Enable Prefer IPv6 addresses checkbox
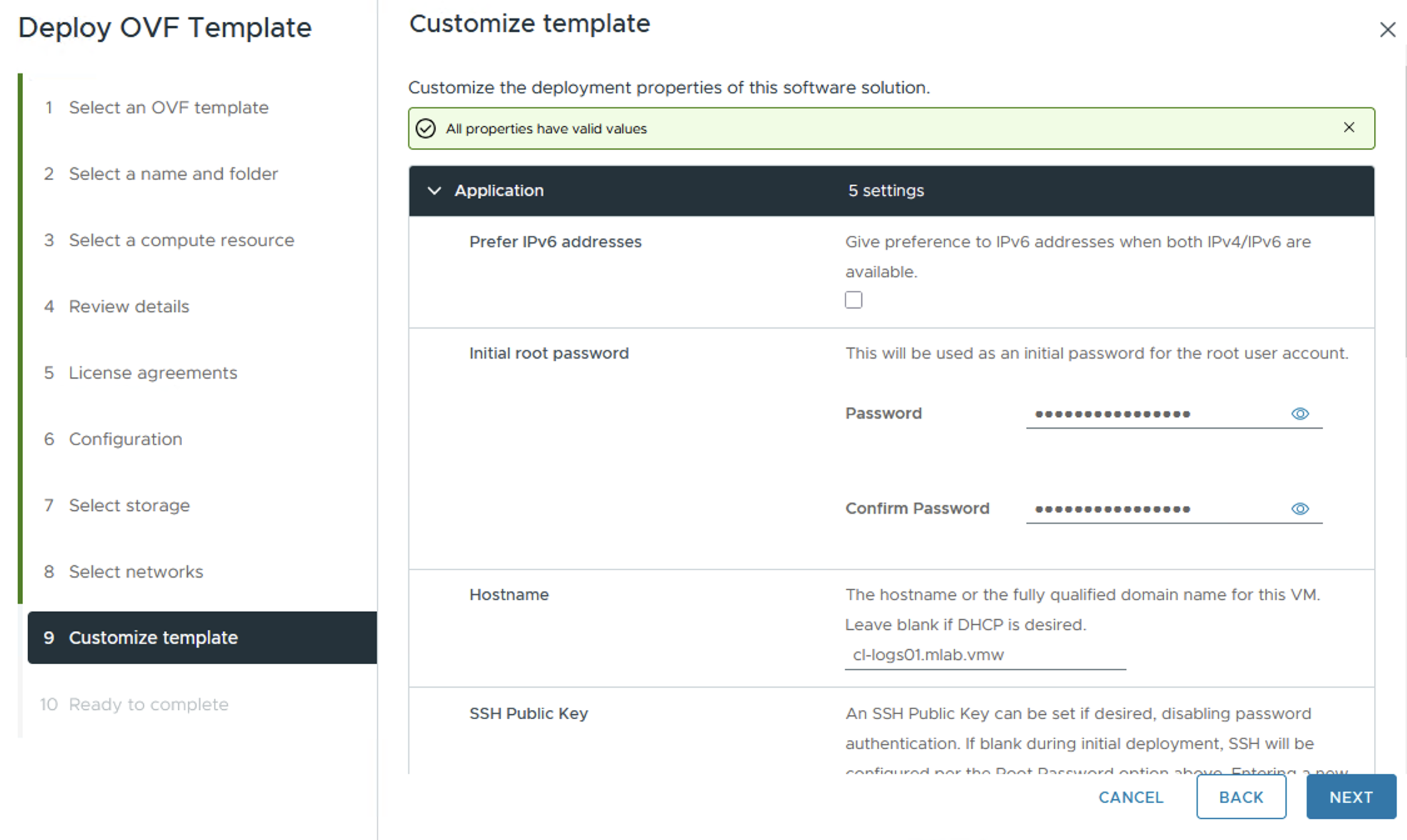Image resolution: width=1407 pixels, height=840 pixels. pyautogui.click(x=853, y=300)
